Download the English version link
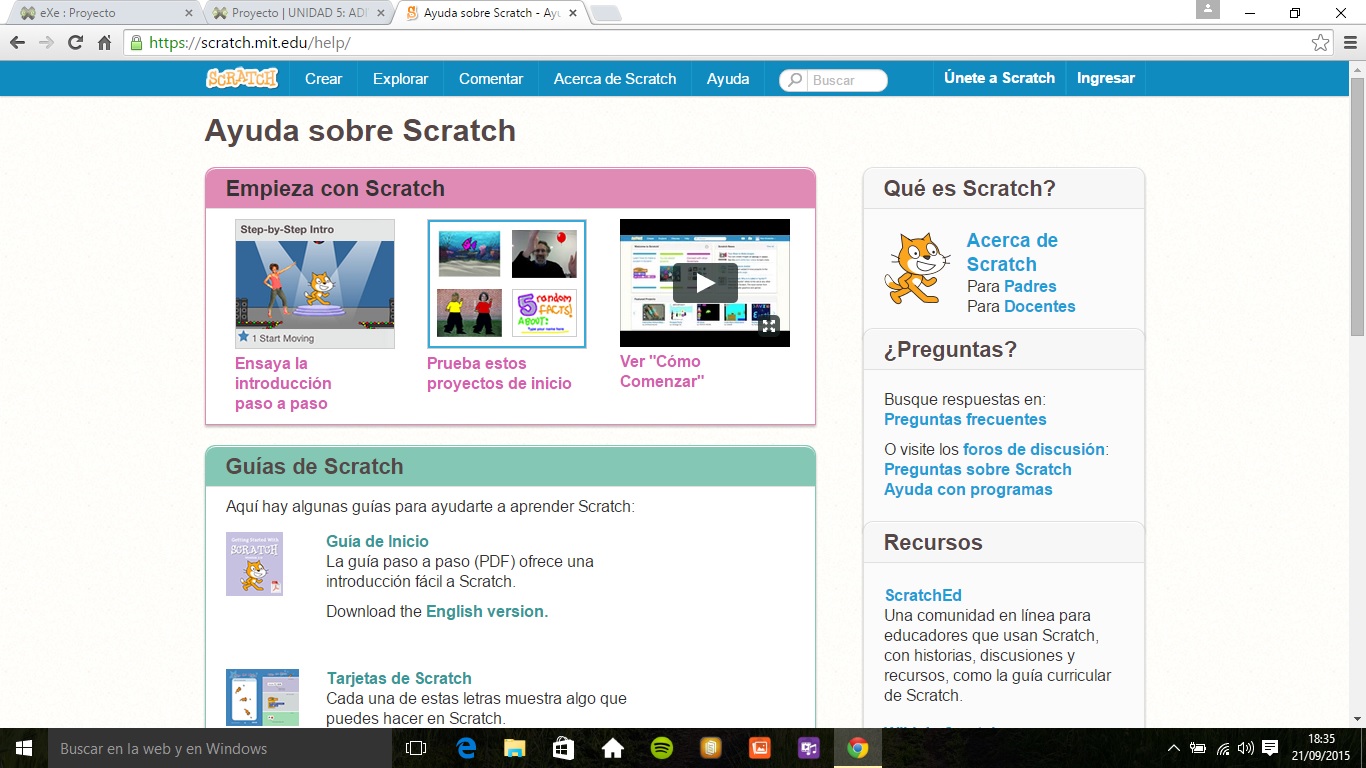Viewport: 1366px width, 768px height. click(487, 612)
